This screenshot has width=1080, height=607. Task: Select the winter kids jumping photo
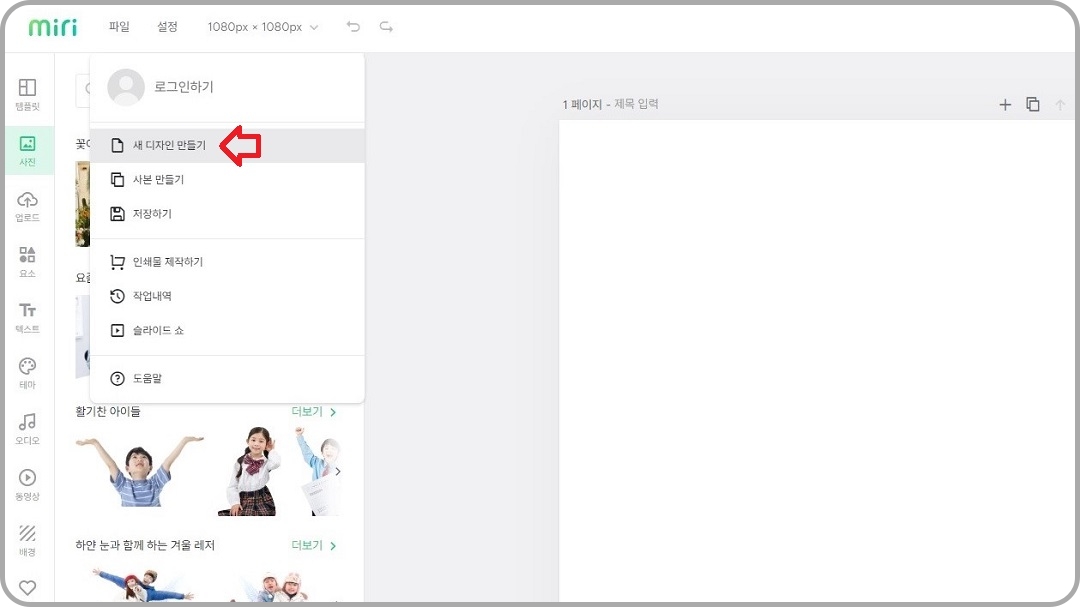click(x=145, y=586)
